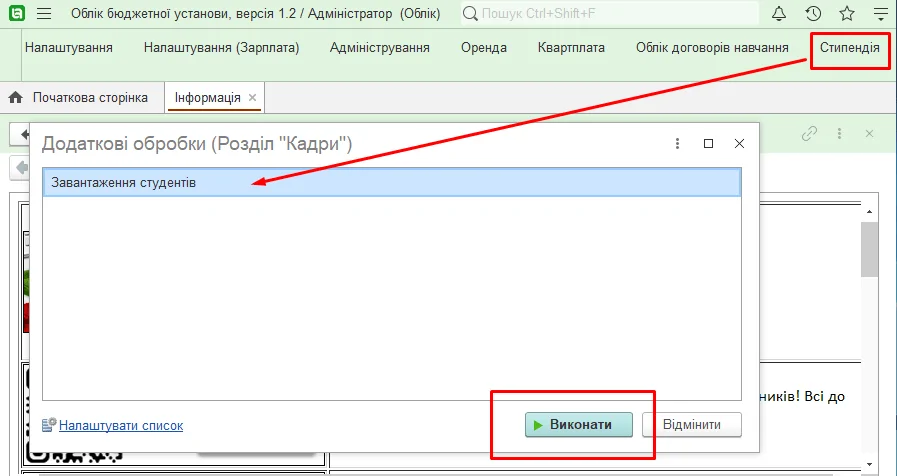Click the Виконати button
This screenshot has width=897, height=476.
[579, 425]
